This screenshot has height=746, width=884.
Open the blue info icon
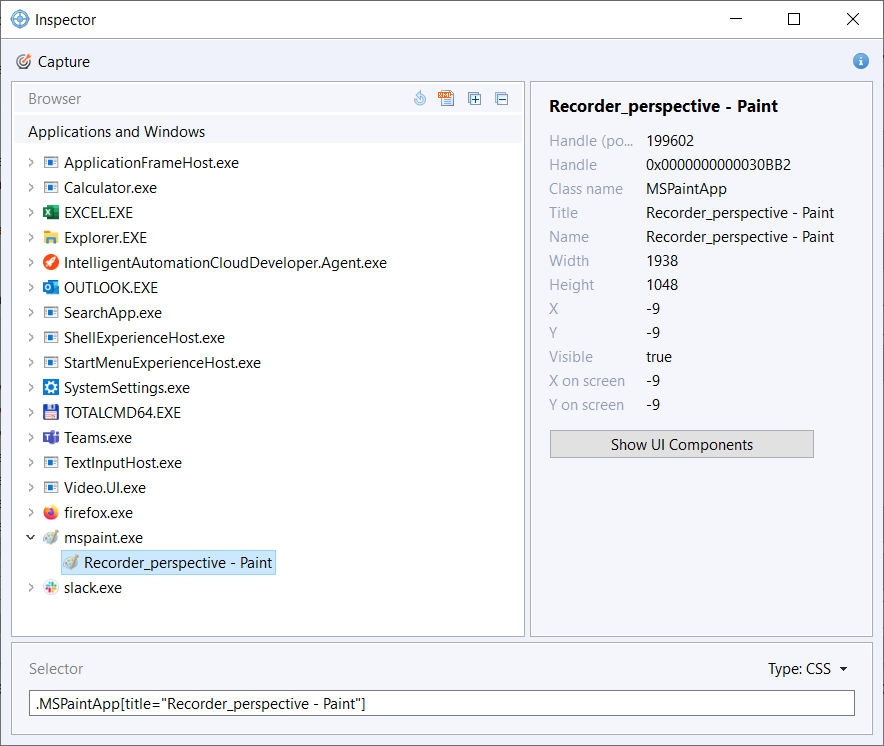pos(860,61)
